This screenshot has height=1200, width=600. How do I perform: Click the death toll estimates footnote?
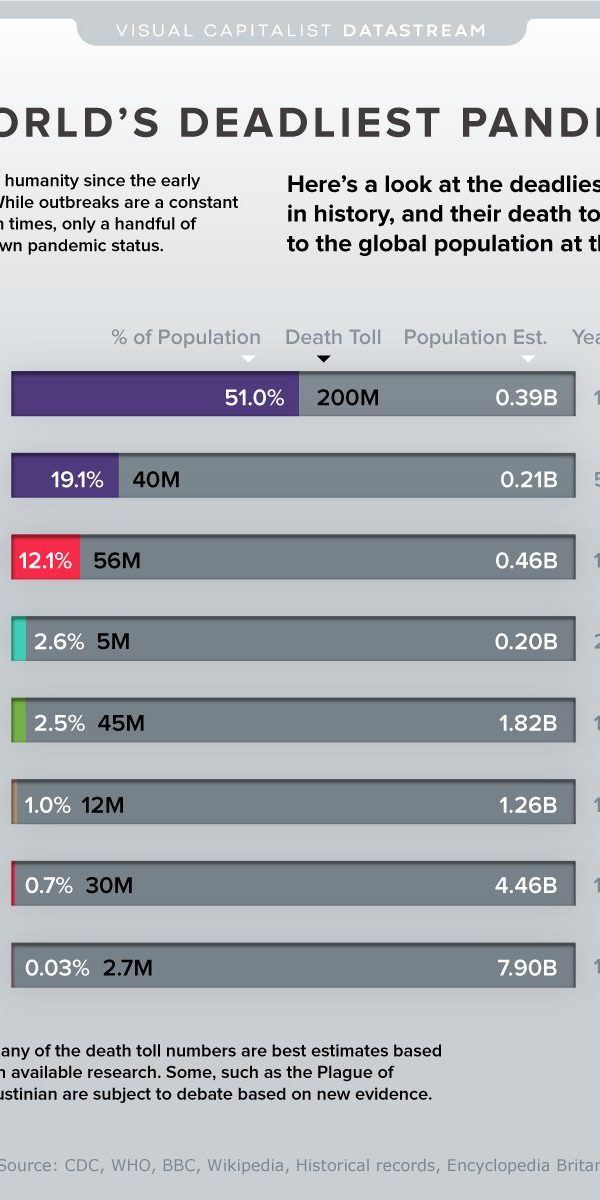coord(221,1072)
